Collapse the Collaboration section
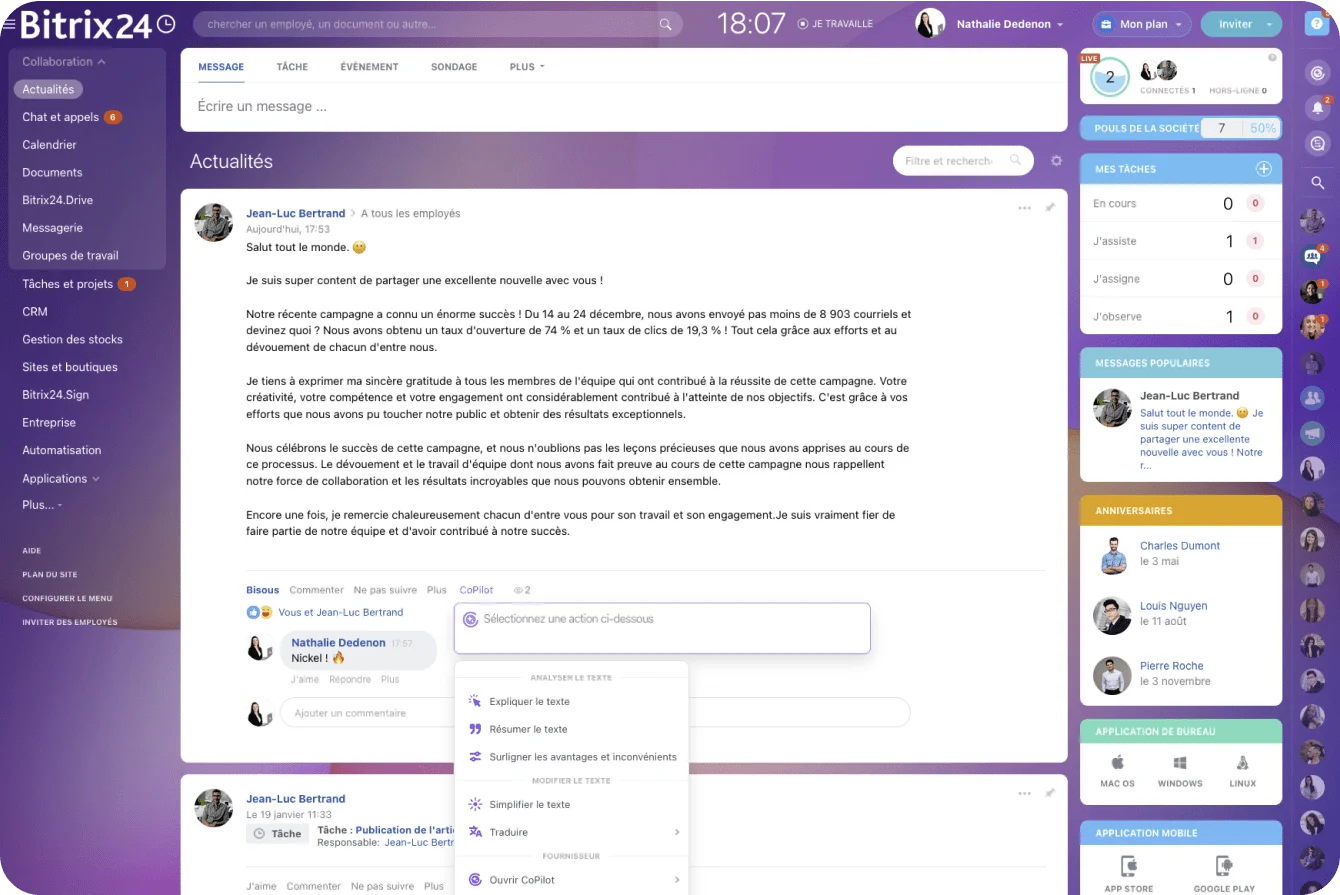 [x=64, y=61]
